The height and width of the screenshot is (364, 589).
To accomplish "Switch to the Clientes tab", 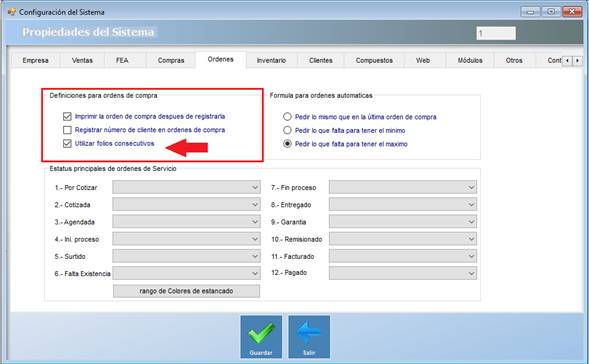I will click(x=320, y=60).
